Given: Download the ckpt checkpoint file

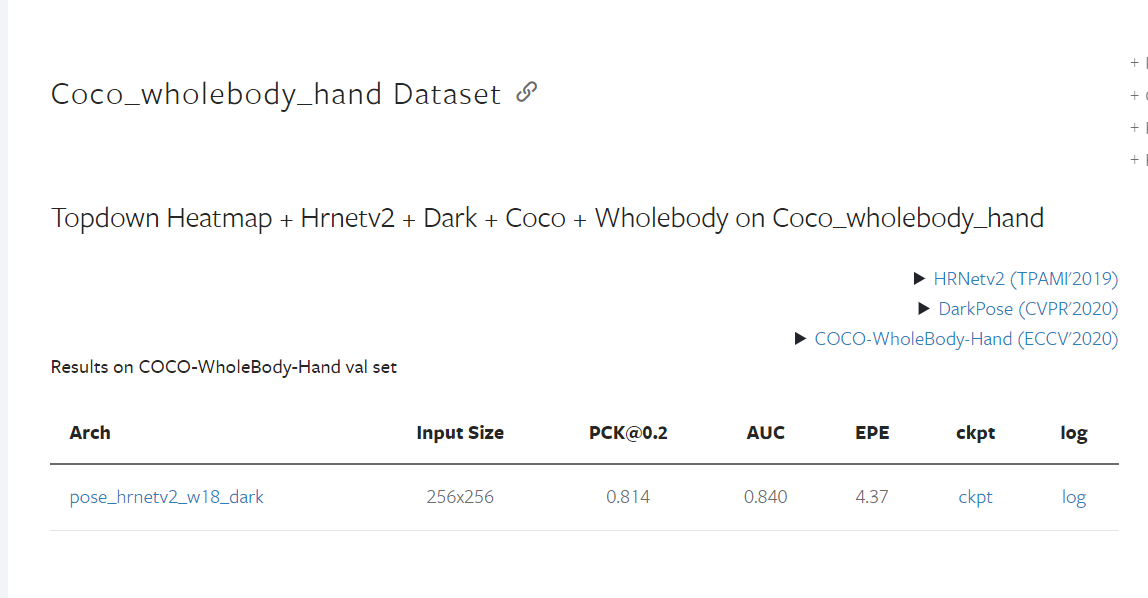Looking at the screenshot, I should click(x=975, y=497).
